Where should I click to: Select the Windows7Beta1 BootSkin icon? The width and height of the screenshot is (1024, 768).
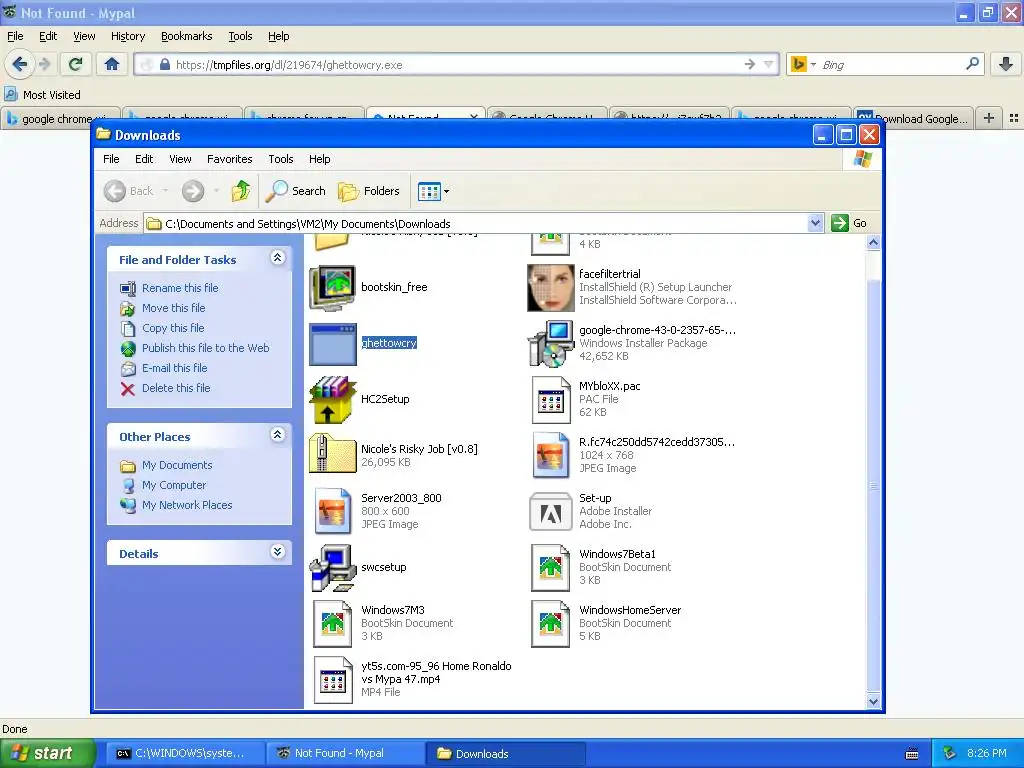551,568
